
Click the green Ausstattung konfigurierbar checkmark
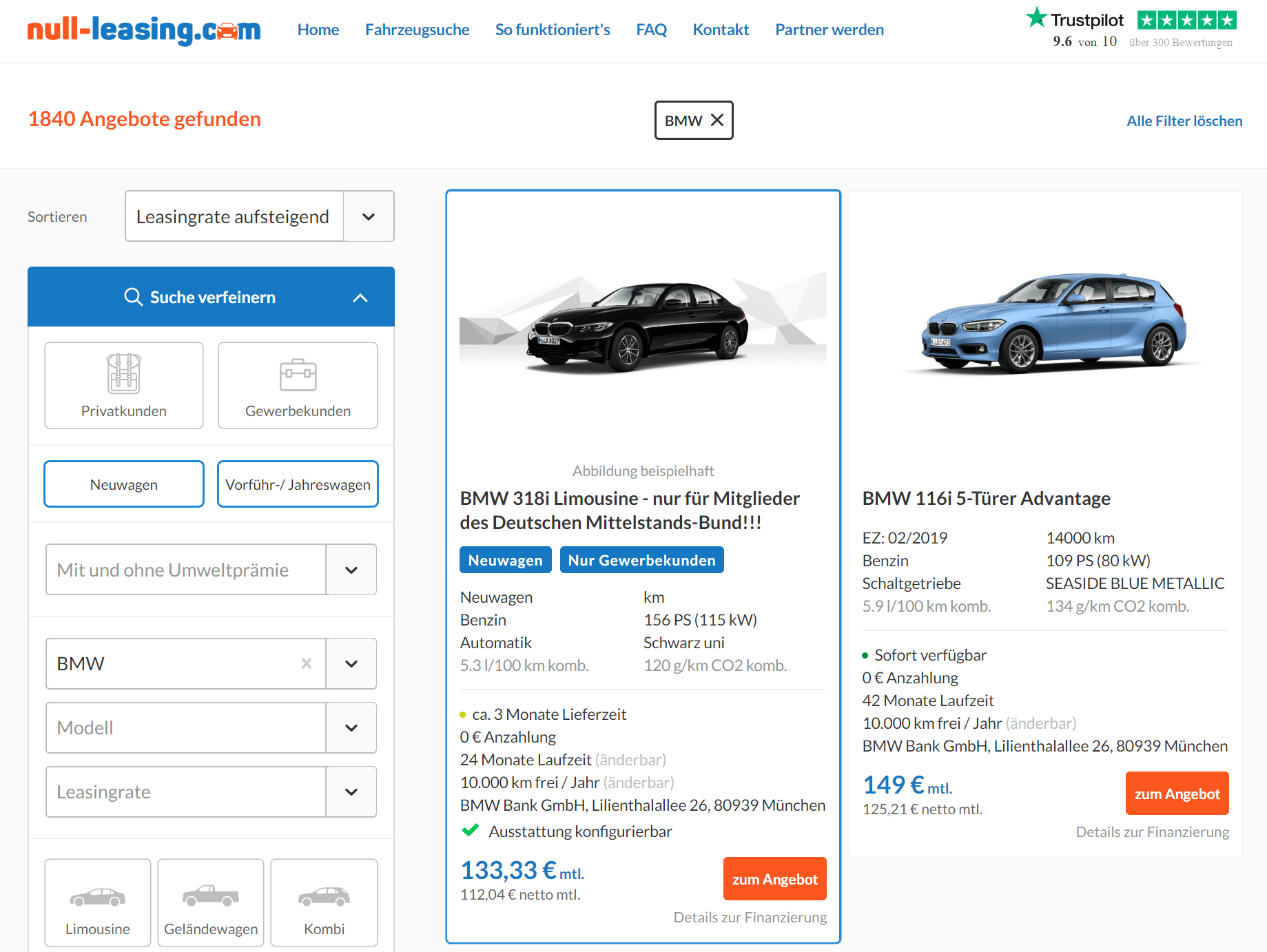[x=471, y=830]
